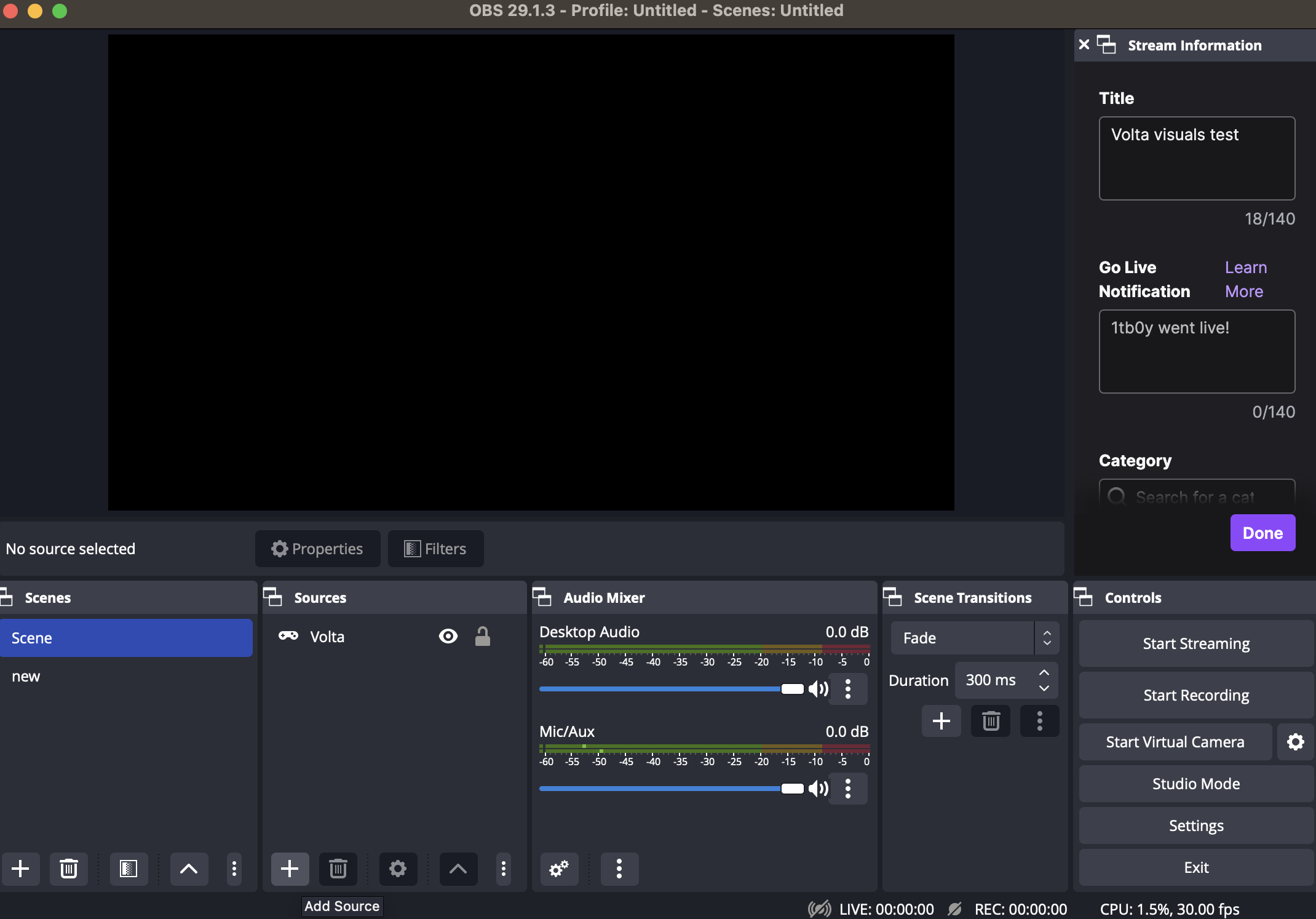Open source properties gear in Sources panel
The height and width of the screenshot is (919, 1316).
tap(398, 869)
